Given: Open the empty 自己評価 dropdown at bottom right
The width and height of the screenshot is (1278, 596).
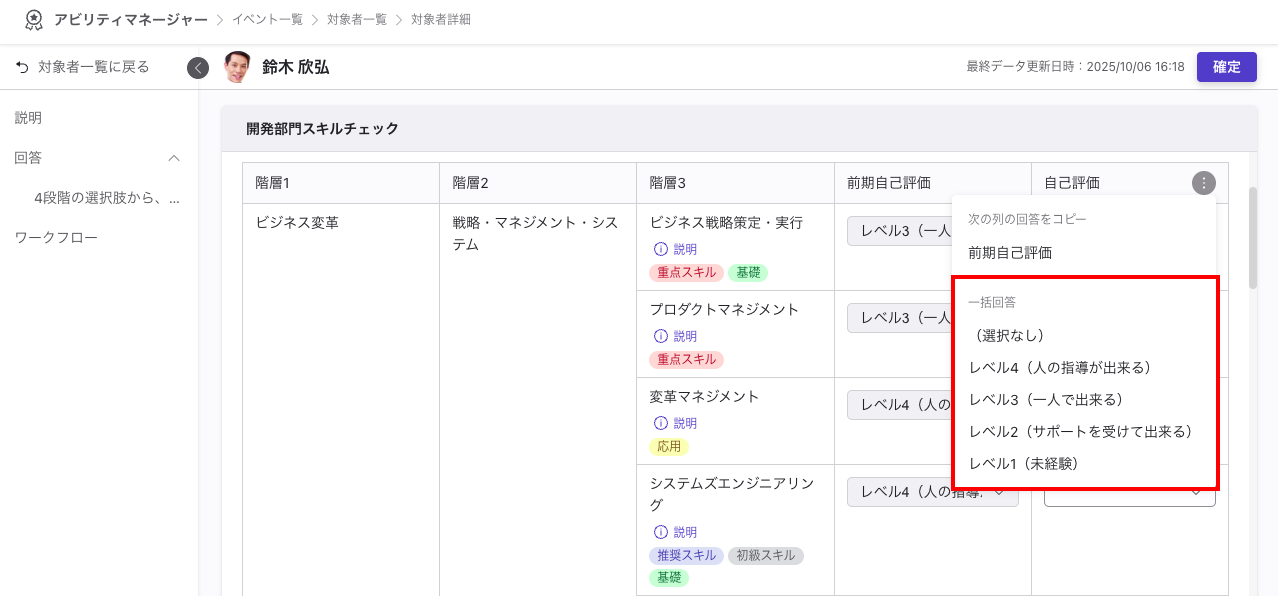Looking at the screenshot, I should pos(1128,492).
